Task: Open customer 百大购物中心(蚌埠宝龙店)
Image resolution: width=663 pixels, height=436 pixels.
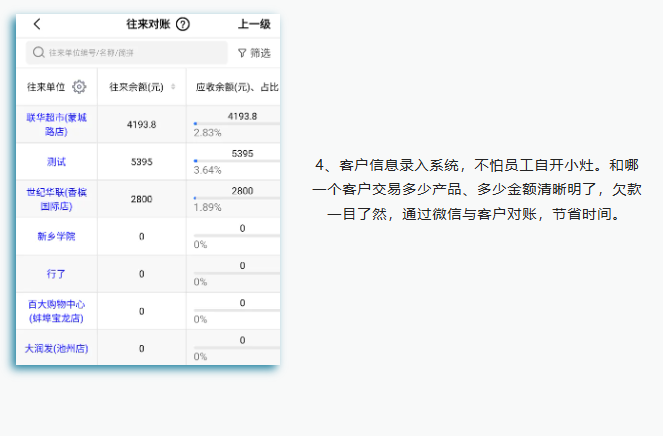Action: coord(56,311)
